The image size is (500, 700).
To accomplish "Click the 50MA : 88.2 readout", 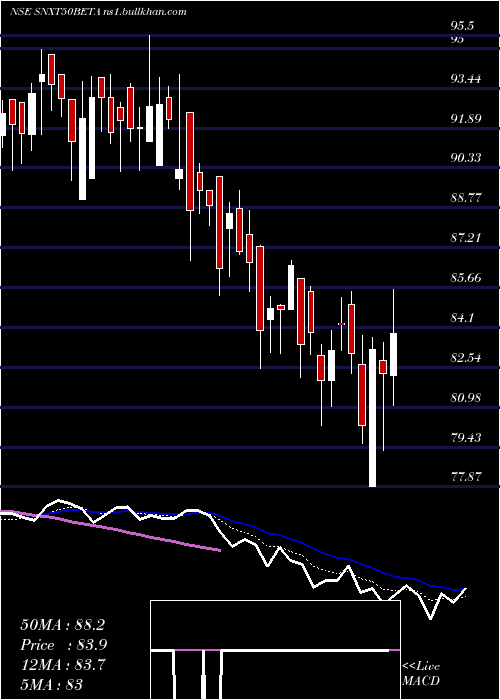I will coord(62,625).
